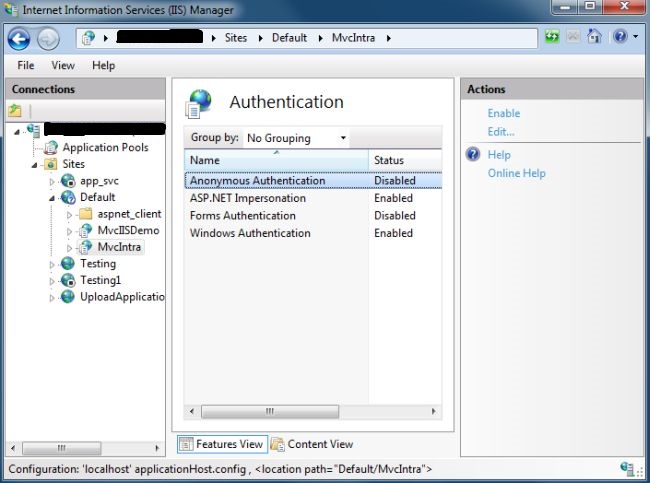Click the Connections tree horizontal scrollbar thumb
Screen dimensions: 650x483
61,448
